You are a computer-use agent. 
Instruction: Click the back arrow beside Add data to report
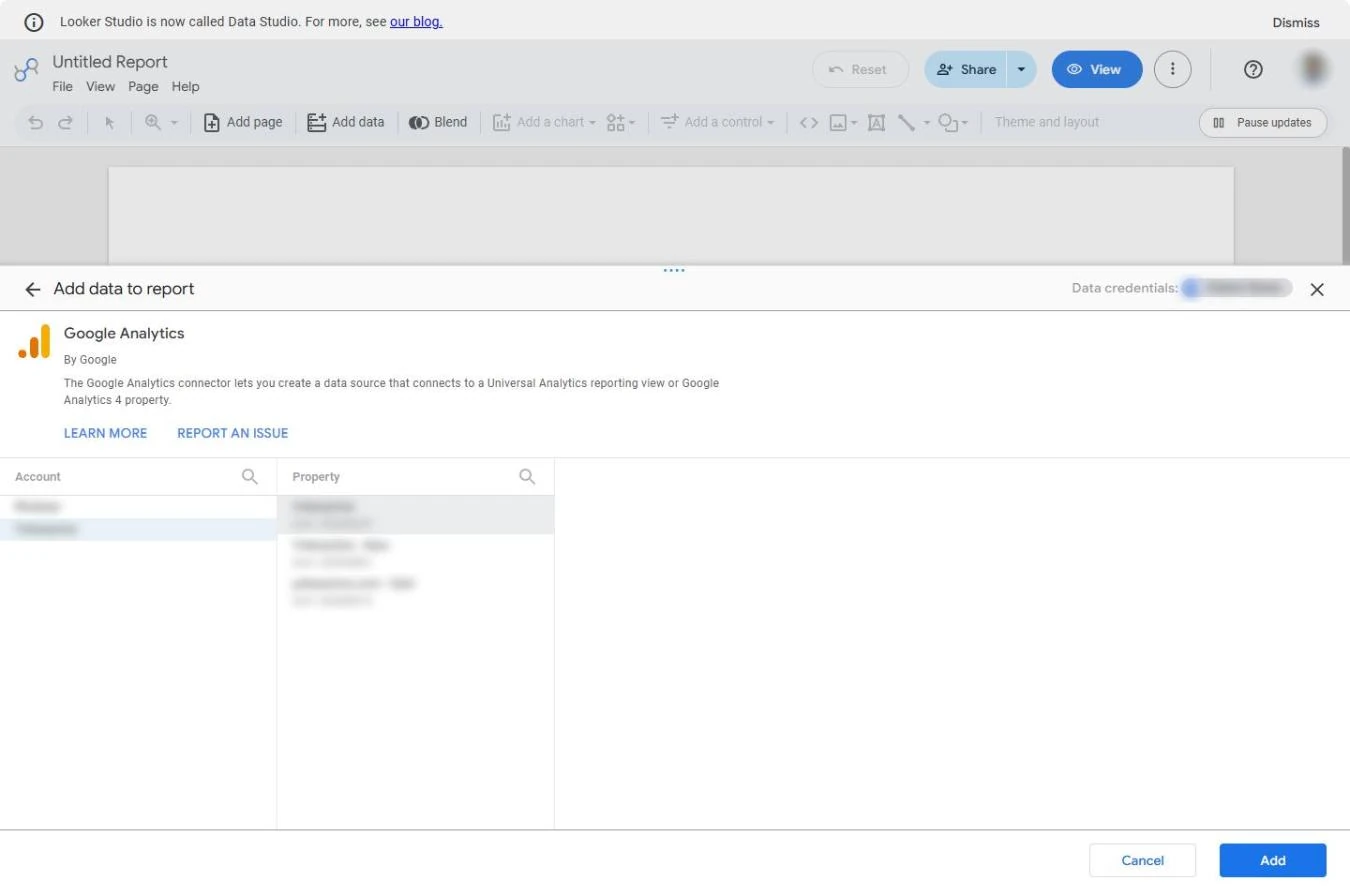tap(33, 289)
